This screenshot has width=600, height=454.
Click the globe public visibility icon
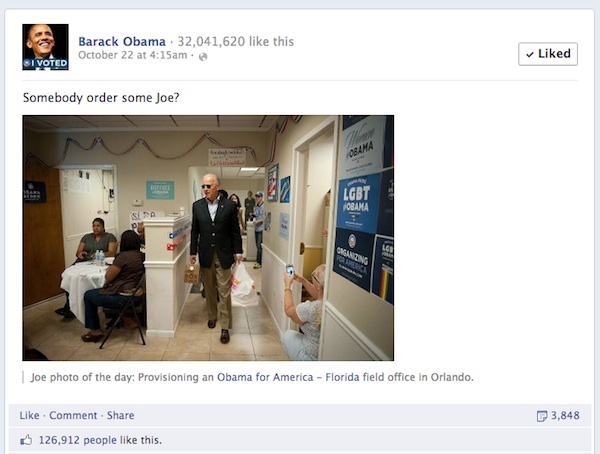tap(203, 57)
